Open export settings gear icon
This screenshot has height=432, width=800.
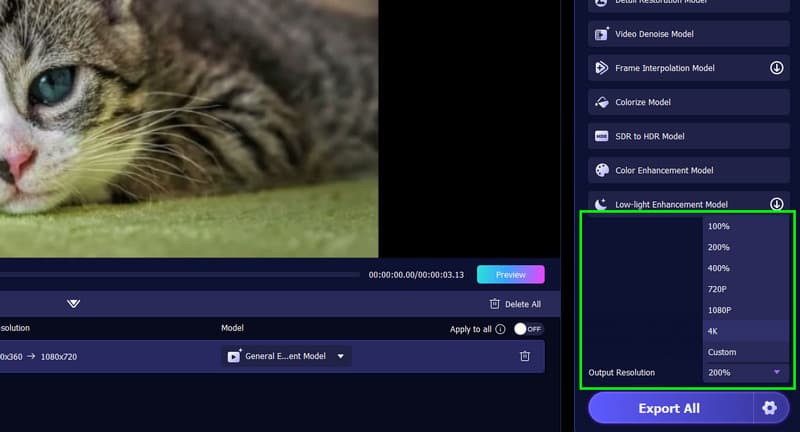[769, 408]
